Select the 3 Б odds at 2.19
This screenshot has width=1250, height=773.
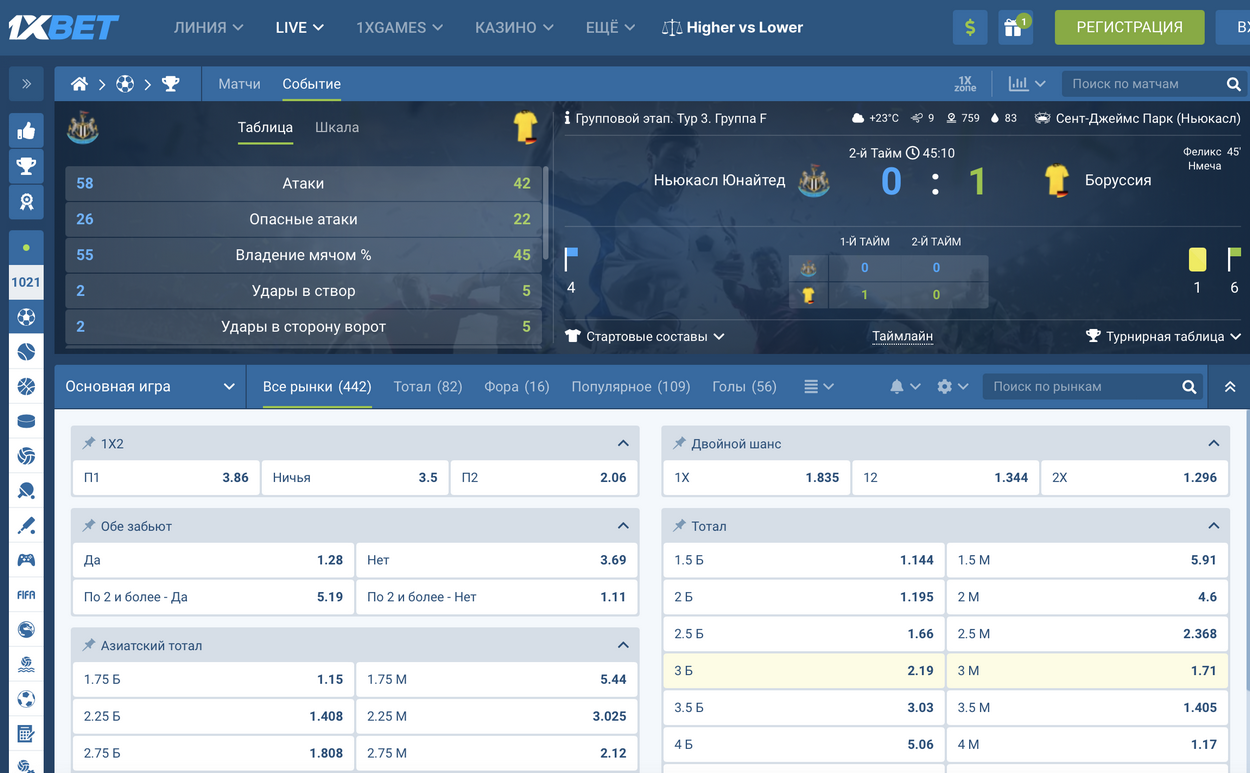click(802, 670)
